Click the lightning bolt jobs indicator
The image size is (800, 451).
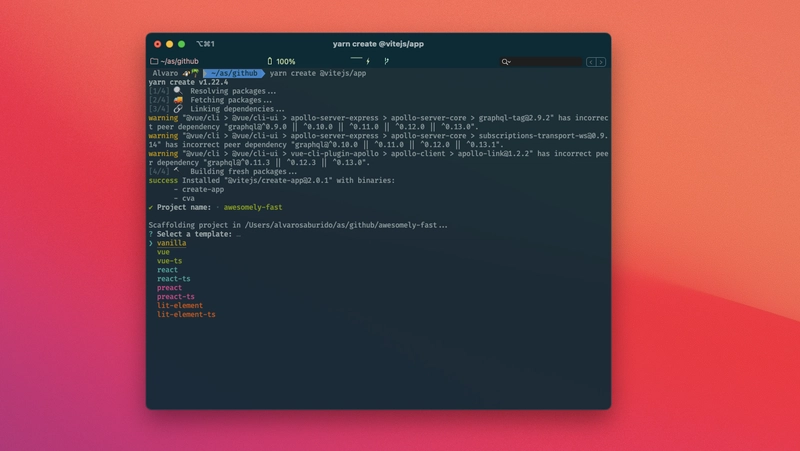point(368,61)
